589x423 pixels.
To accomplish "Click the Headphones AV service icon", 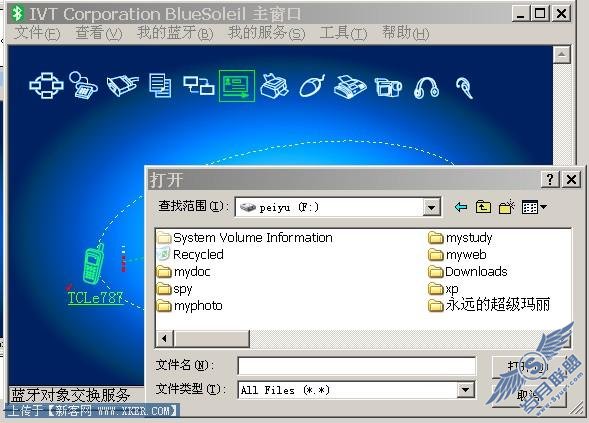I will point(426,88).
